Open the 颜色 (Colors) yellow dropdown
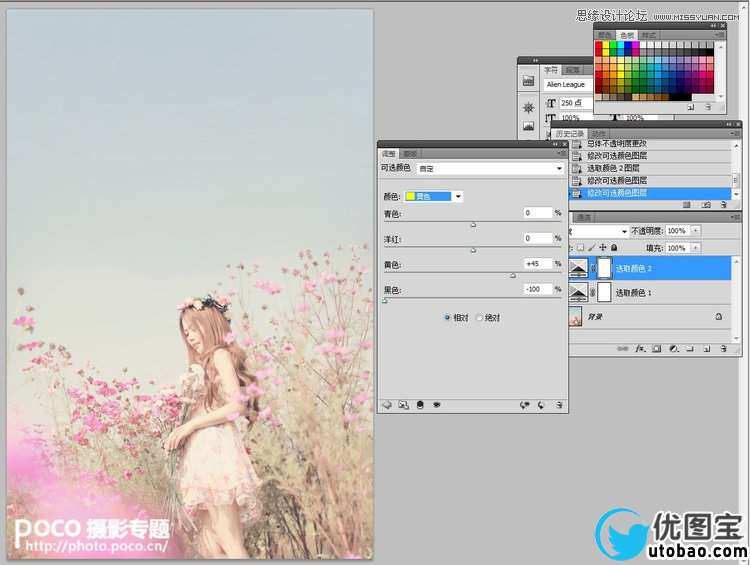 point(458,197)
